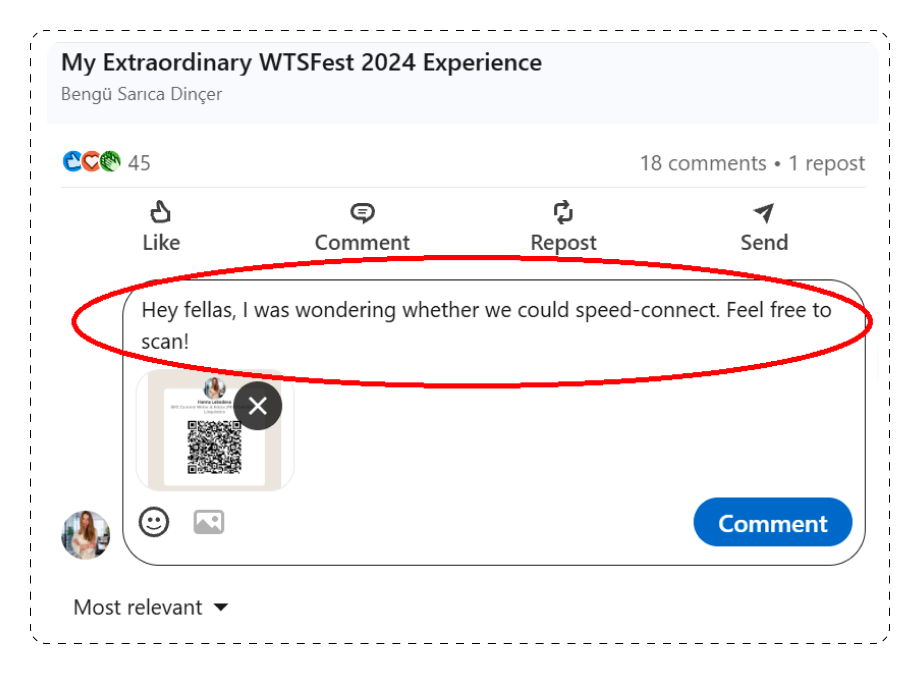
Task: Click the image attachment icon
Action: tap(208, 522)
